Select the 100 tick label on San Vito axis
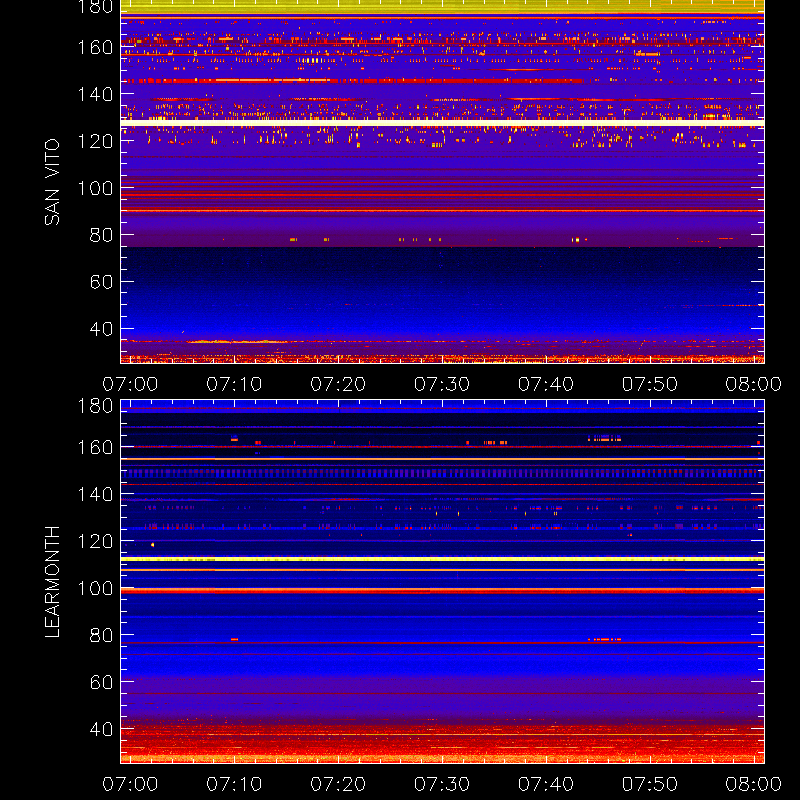Screen dimensions: 800x800 click(95, 188)
